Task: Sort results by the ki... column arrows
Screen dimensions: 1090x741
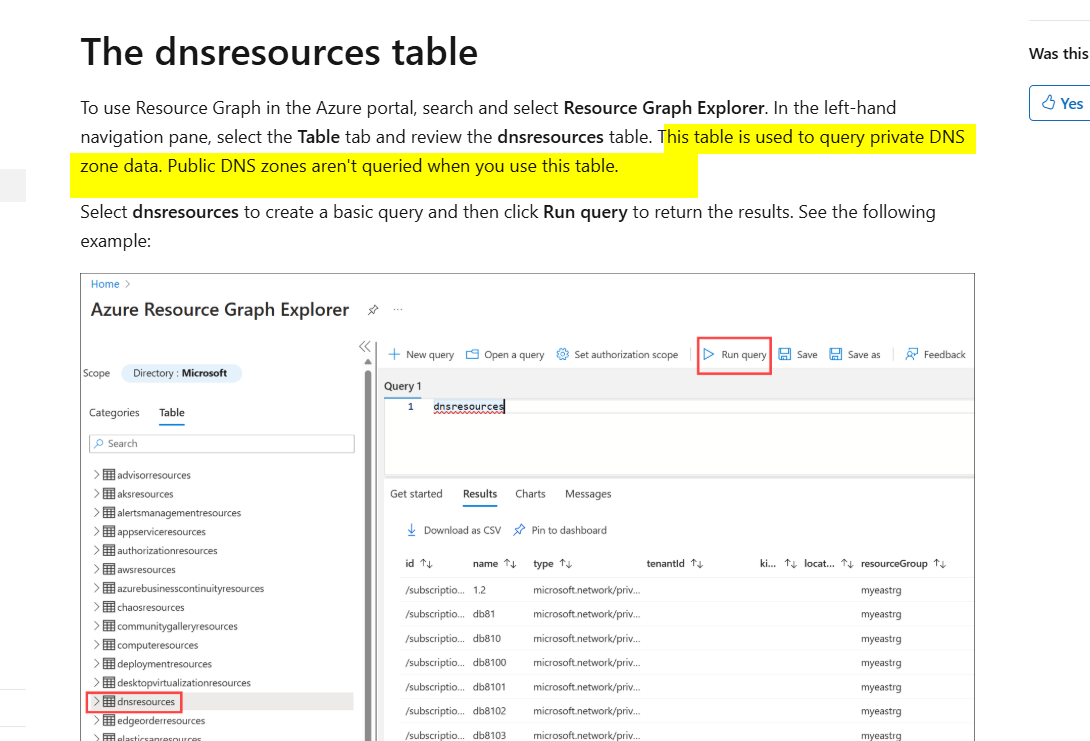Action: tap(790, 564)
